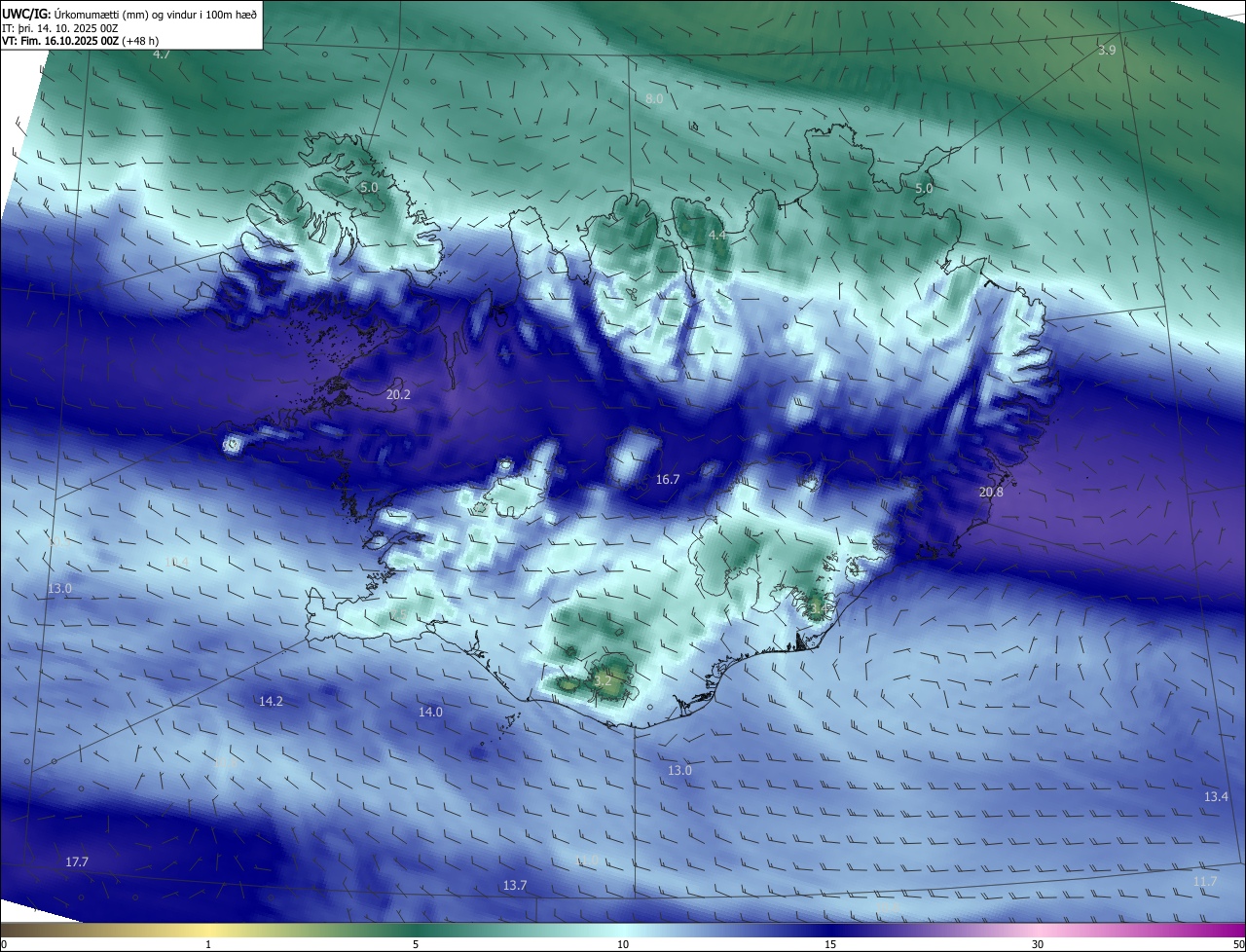The image size is (1246, 952).
Task: Select the 'IT: þri. 14. 10. 2025 00Z' line
Action: [60, 27]
